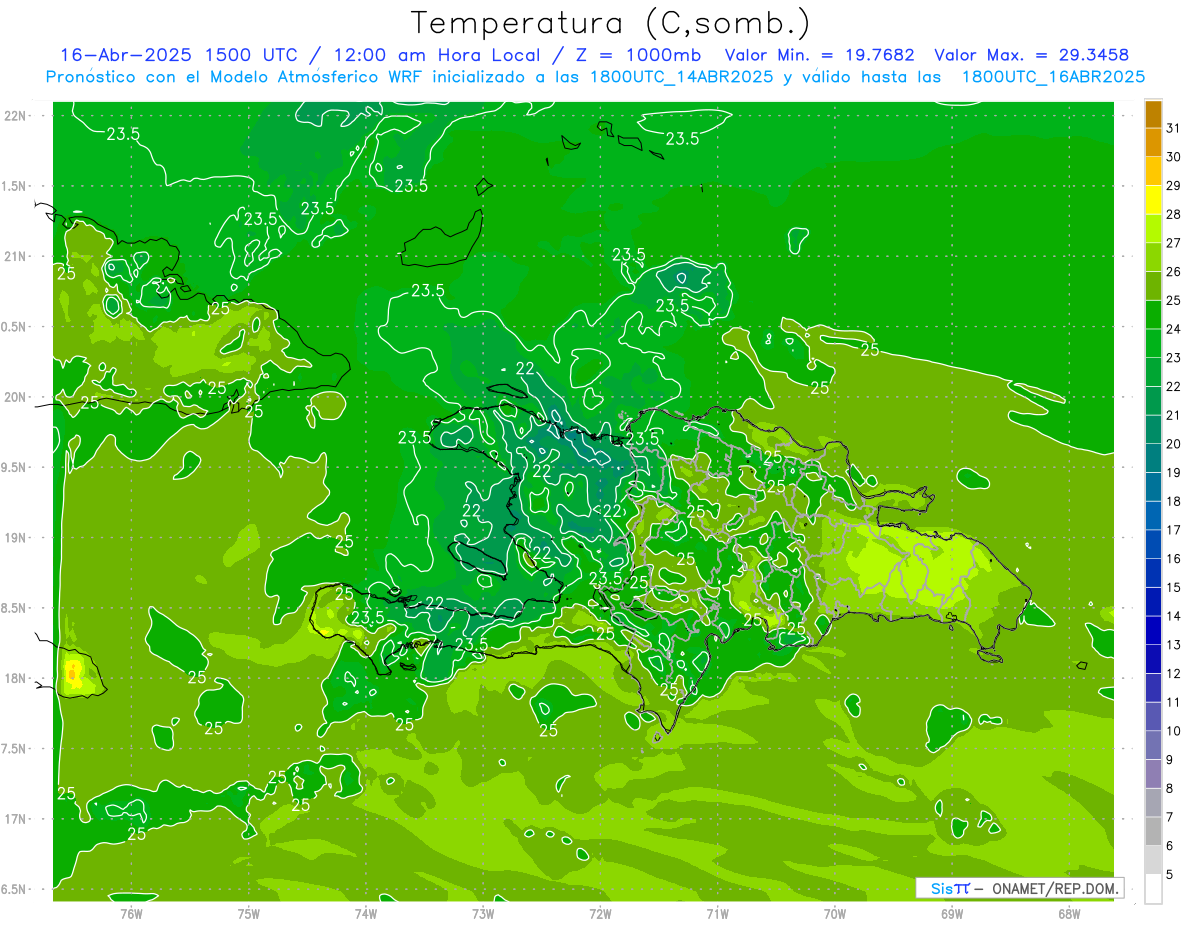The image size is (1200, 927).
Task: Click the "17N" latitude label
Action: tap(15, 819)
